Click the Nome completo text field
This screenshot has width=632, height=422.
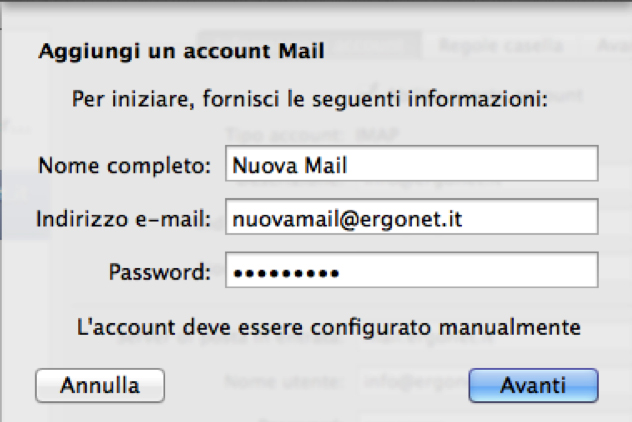click(410, 164)
